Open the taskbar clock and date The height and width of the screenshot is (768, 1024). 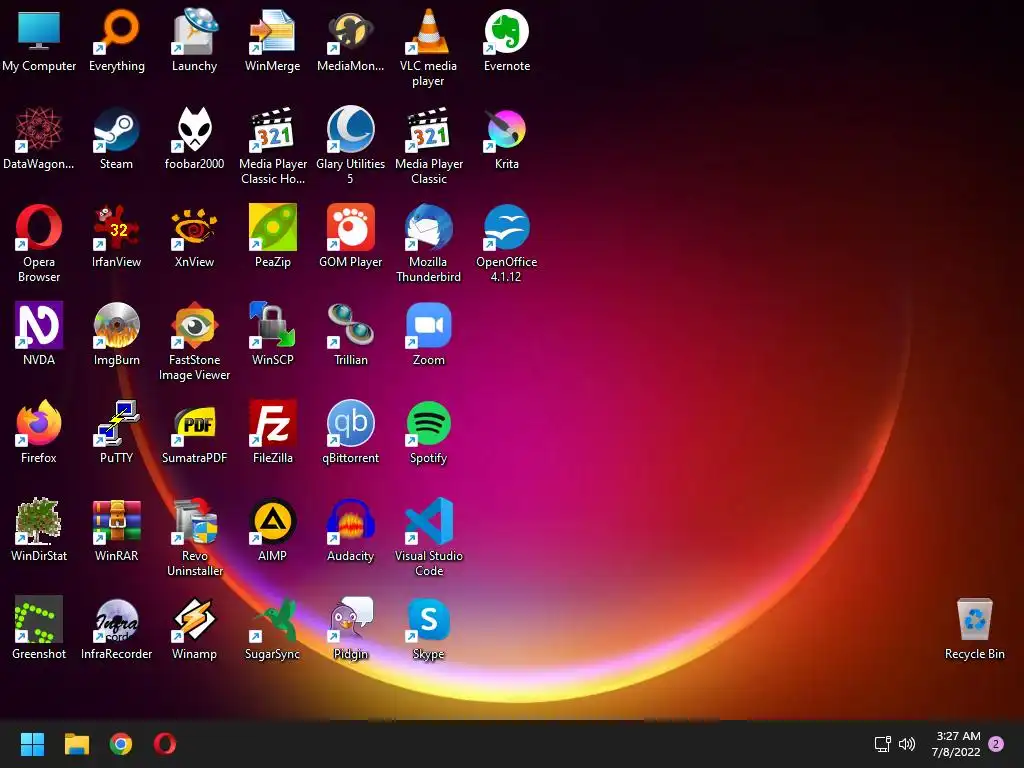click(x=956, y=744)
